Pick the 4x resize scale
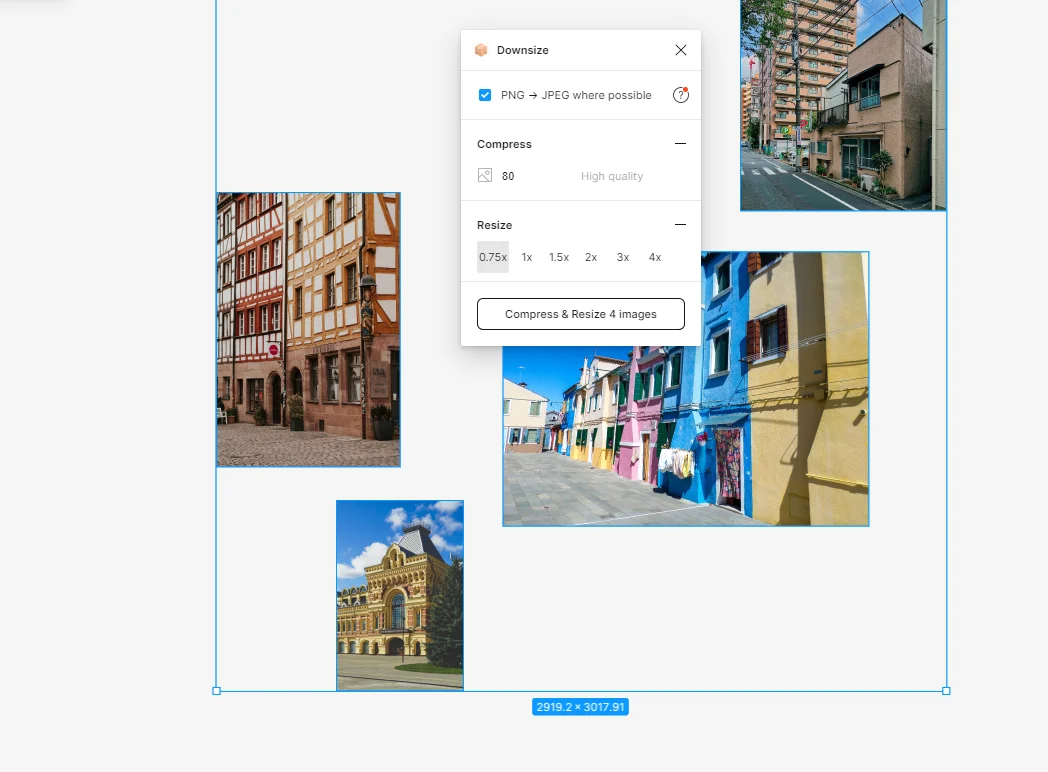Image resolution: width=1048 pixels, height=772 pixels. [x=655, y=257]
